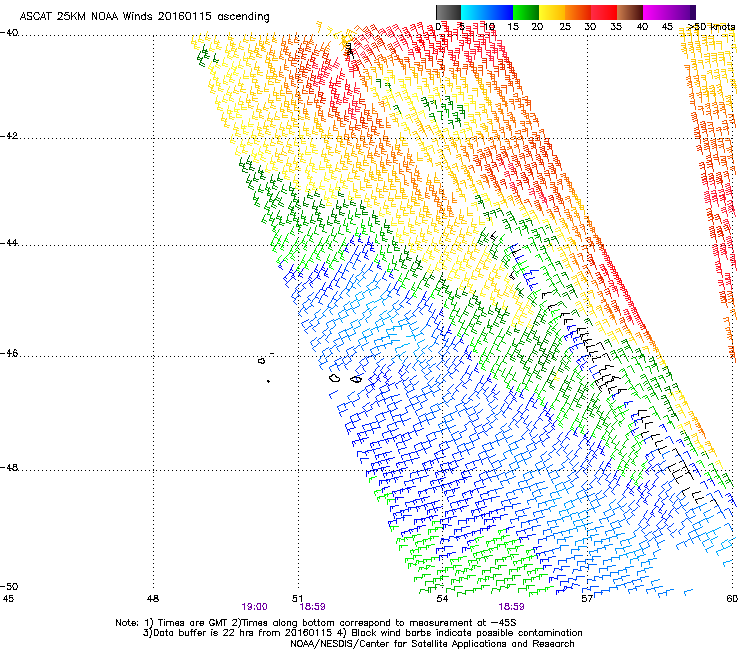Click the '18:59' time label beside longitude 51
This screenshot has width=740, height=650.
(x=312, y=607)
